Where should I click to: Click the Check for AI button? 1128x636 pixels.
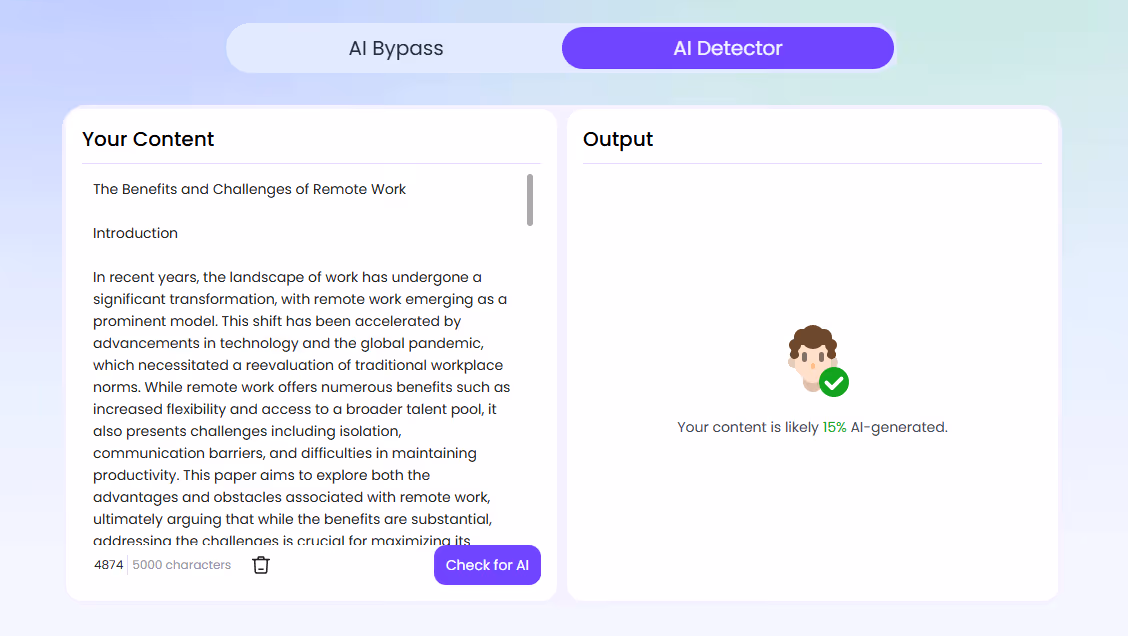pyautogui.click(x=487, y=565)
